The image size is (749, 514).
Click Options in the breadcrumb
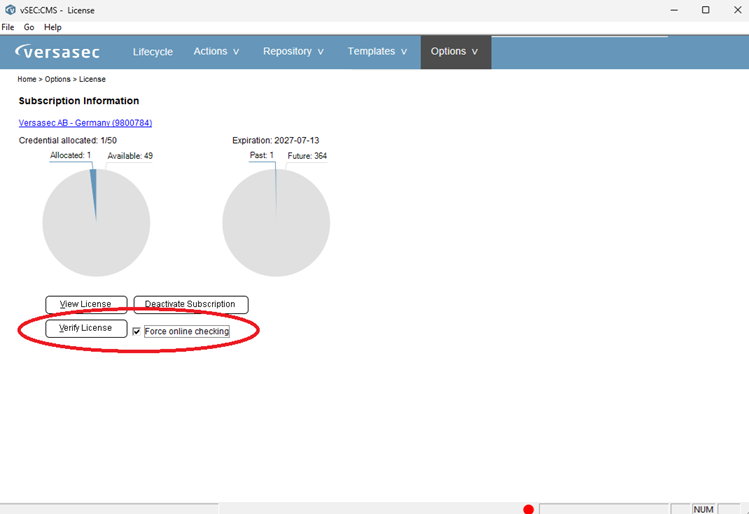(57, 79)
